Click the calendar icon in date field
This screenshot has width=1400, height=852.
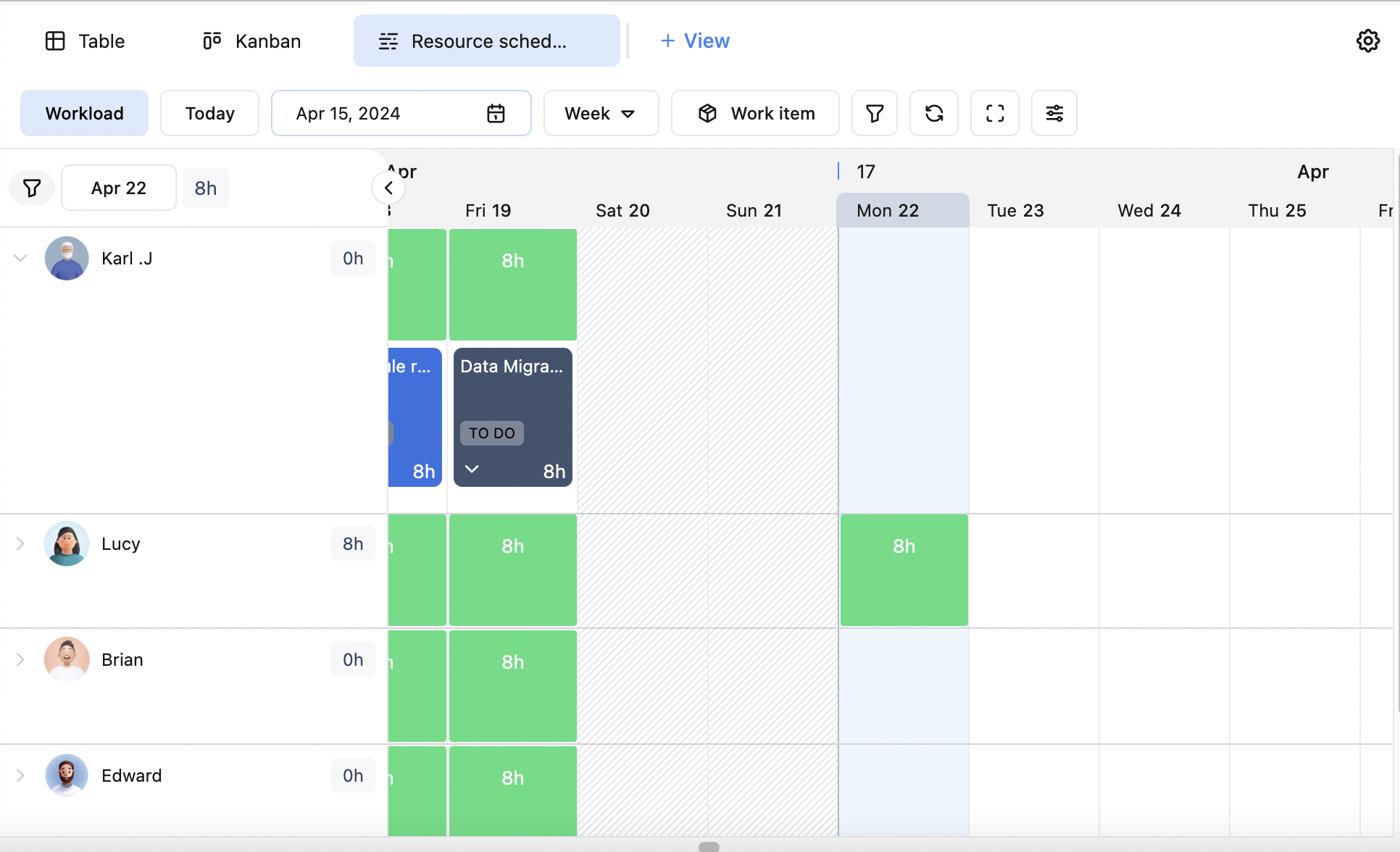coord(496,113)
